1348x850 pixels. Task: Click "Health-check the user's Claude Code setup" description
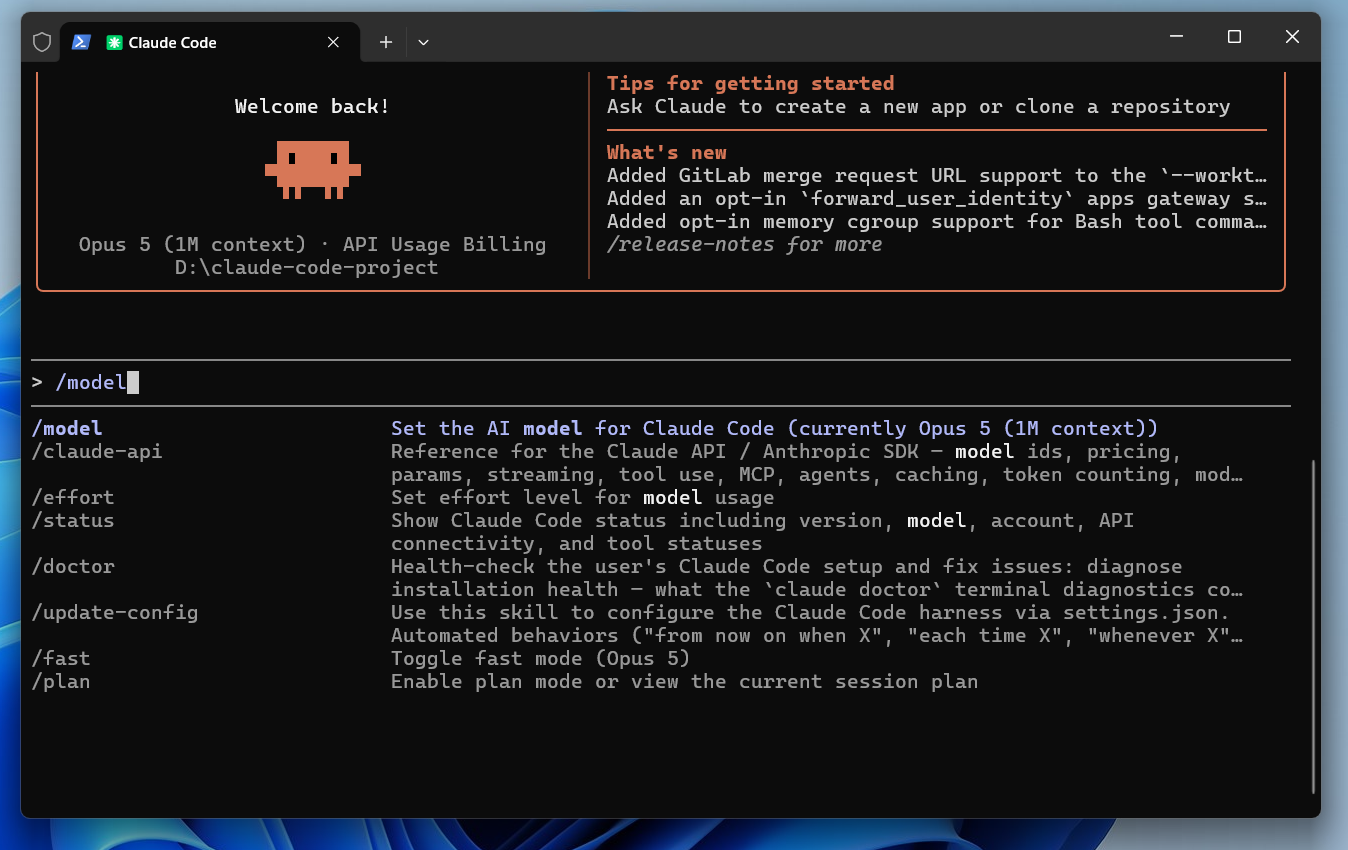817,578
